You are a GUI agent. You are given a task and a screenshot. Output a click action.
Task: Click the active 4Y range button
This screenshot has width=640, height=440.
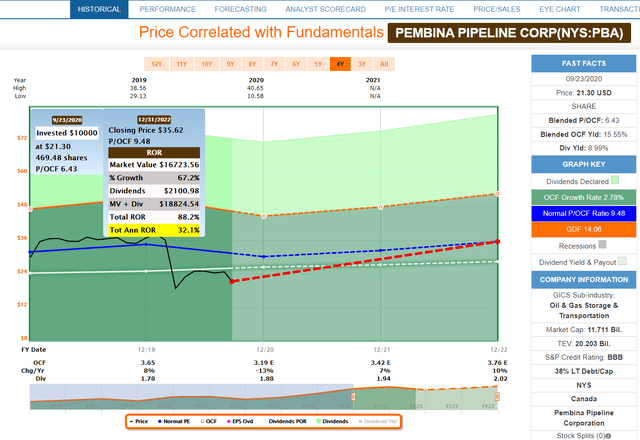[340, 64]
